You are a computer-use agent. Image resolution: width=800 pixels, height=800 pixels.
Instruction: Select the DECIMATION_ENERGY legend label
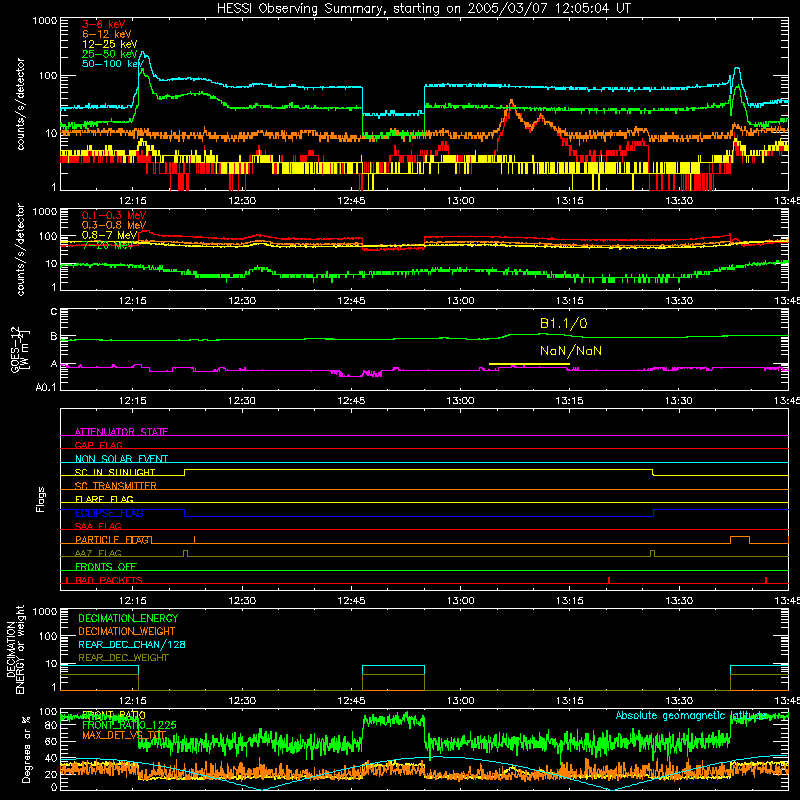click(128, 618)
